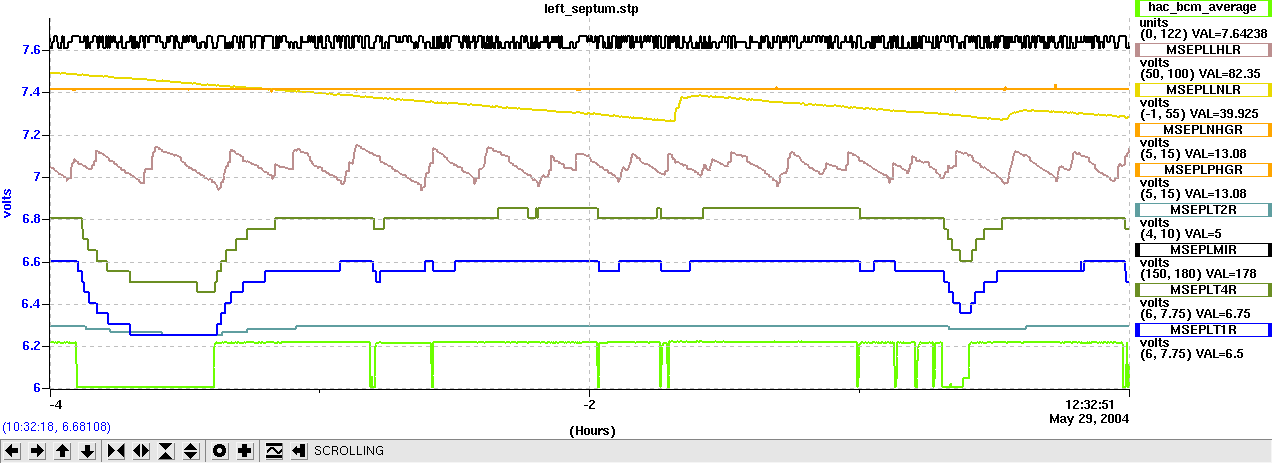The image size is (1272, 463).
Task: Click the '(-1, 55) VAL=39.925' legend value
Action: 1197,114
